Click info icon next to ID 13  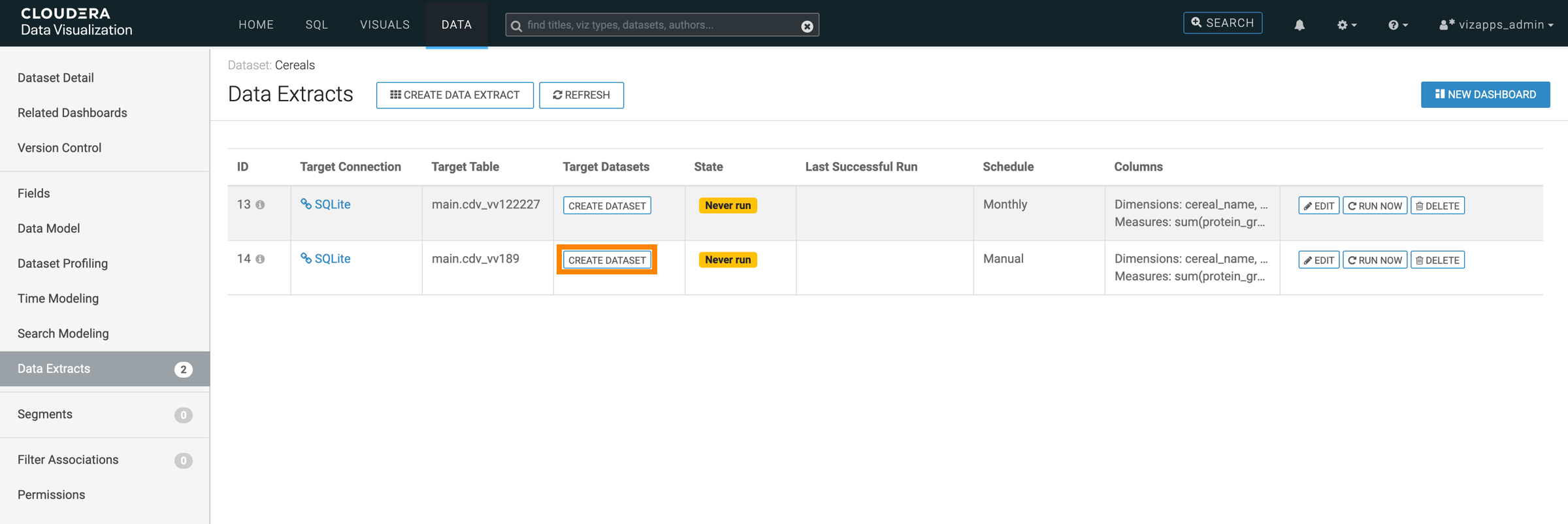point(260,205)
